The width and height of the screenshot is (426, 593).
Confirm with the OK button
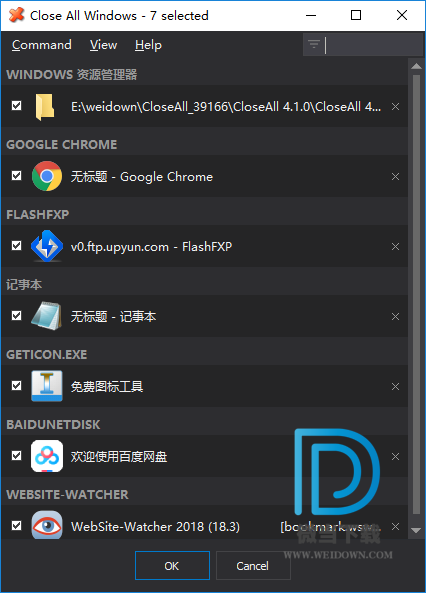(172, 566)
